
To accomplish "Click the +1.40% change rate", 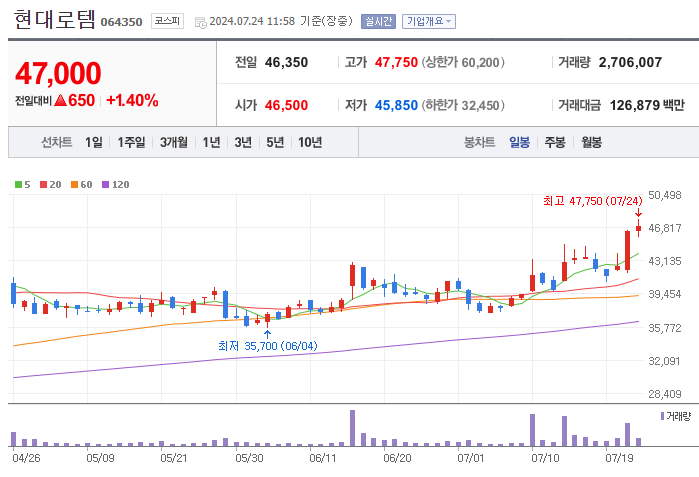I will point(132,100).
